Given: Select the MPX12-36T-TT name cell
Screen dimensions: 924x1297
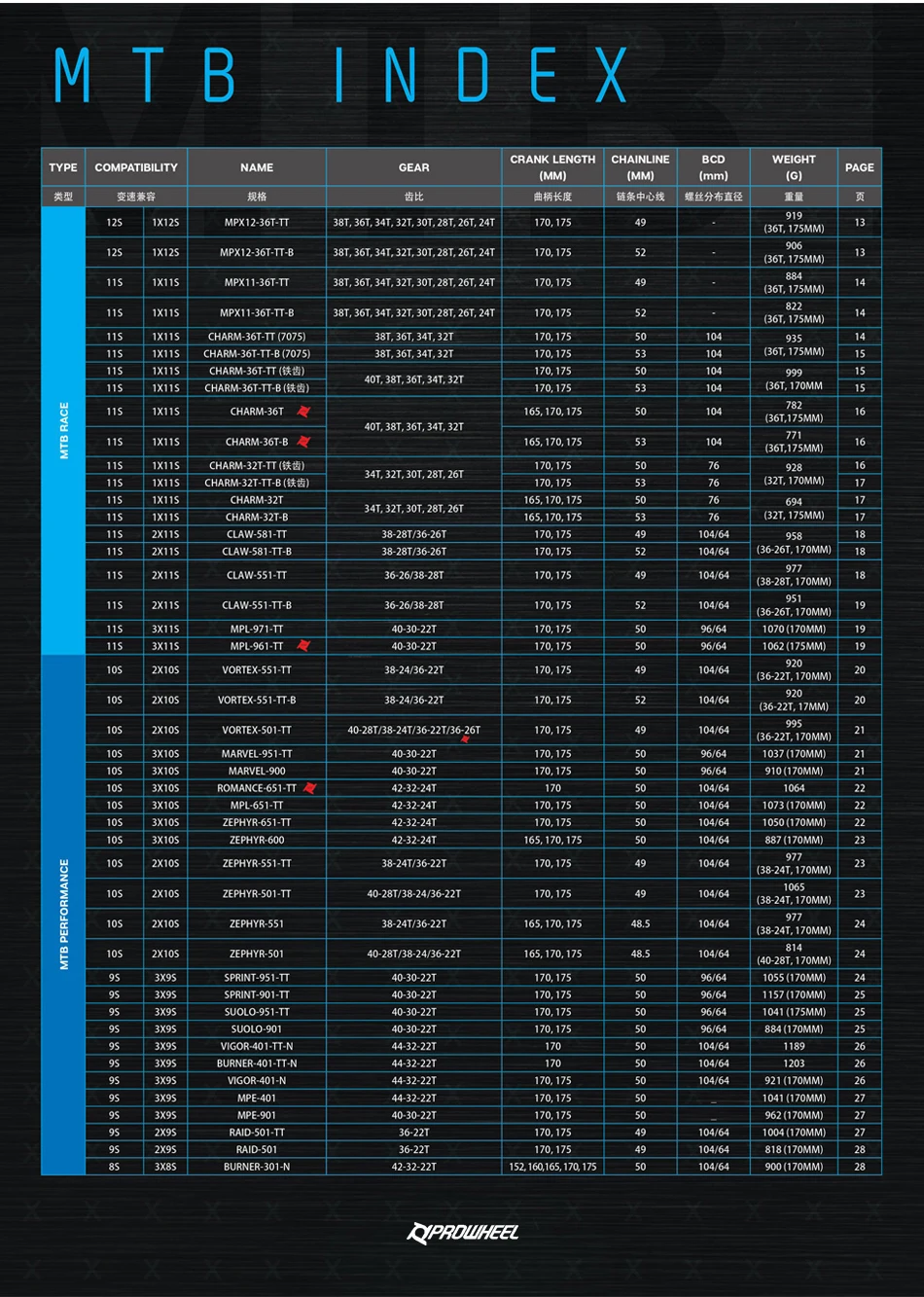Looking at the screenshot, I should (257, 222).
